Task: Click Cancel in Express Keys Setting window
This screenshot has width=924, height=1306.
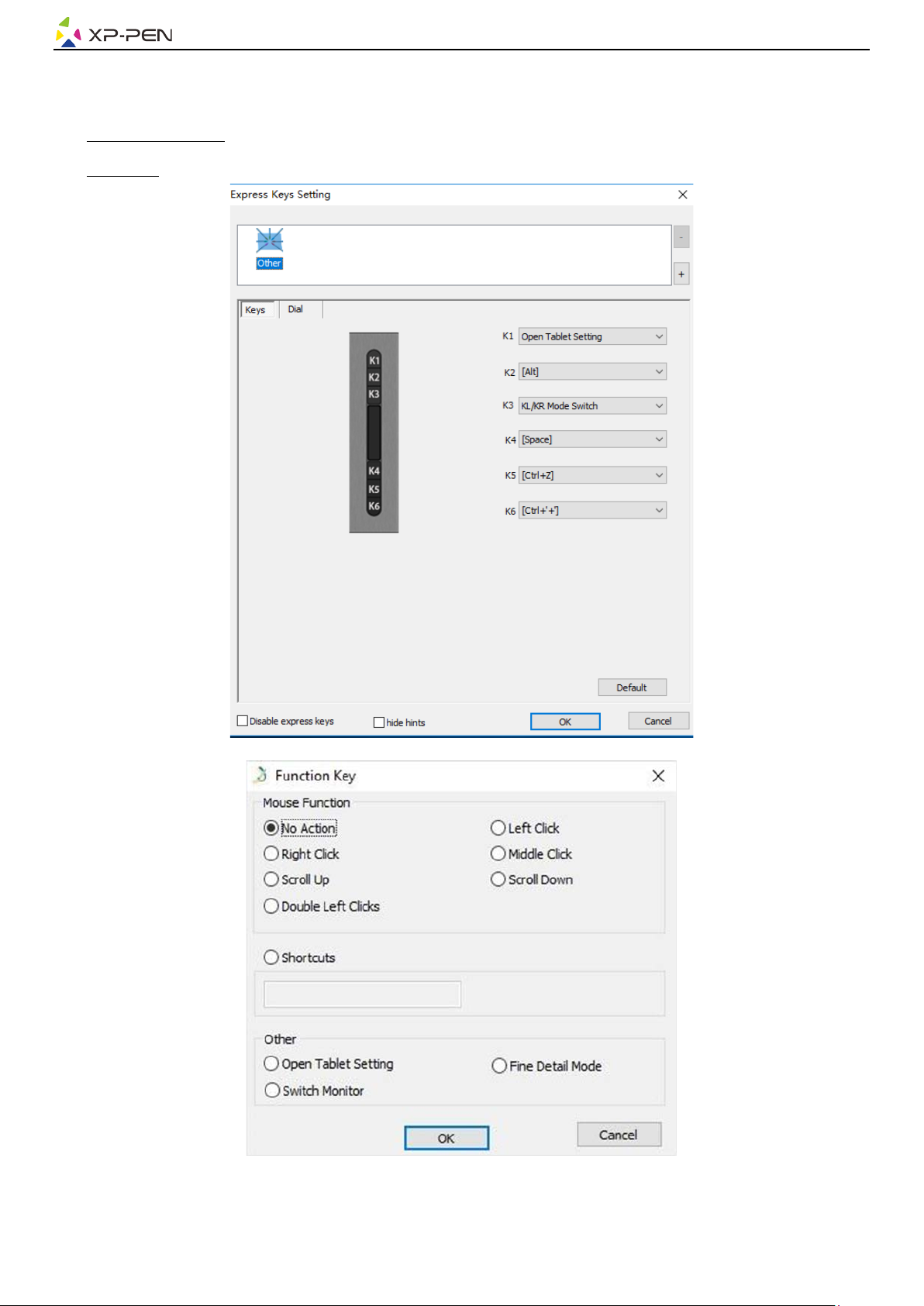Action: (658, 721)
